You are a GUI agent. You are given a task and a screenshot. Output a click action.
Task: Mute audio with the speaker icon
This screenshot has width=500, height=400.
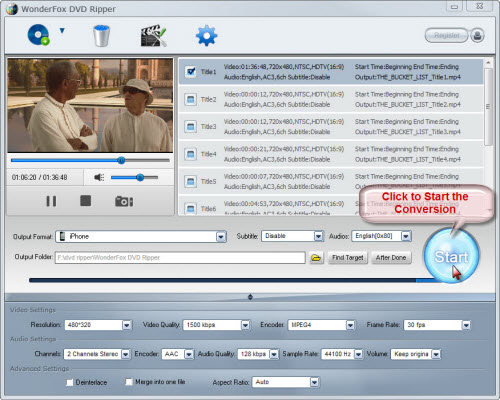tap(99, 177)
